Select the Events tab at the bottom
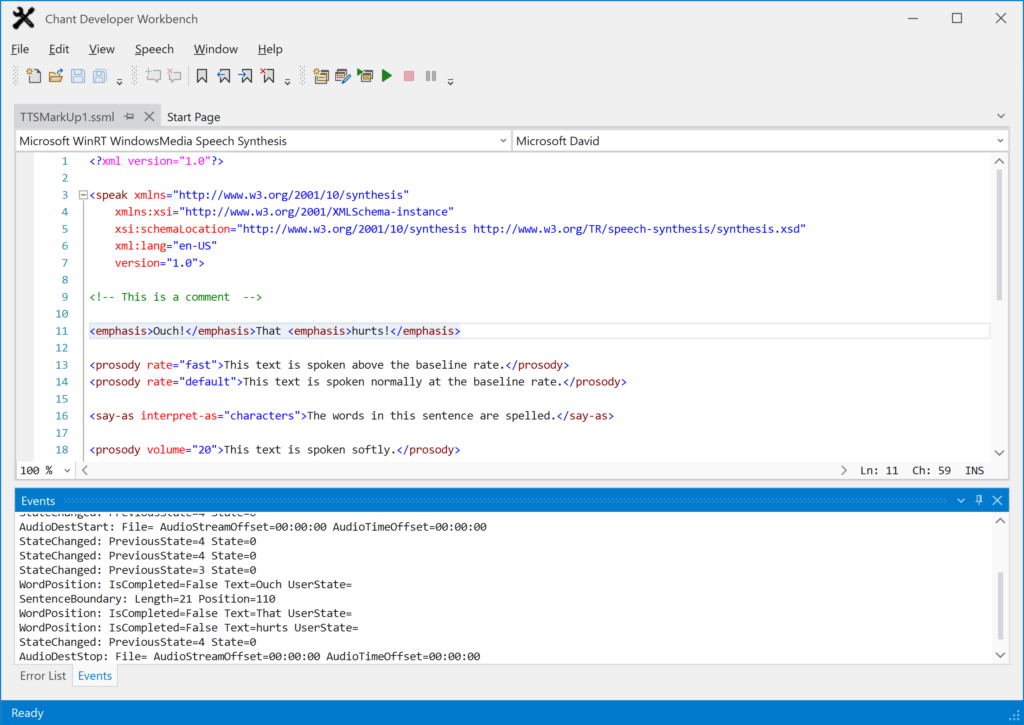This screenshot has width=1024, height=725. tap(95, 676)
